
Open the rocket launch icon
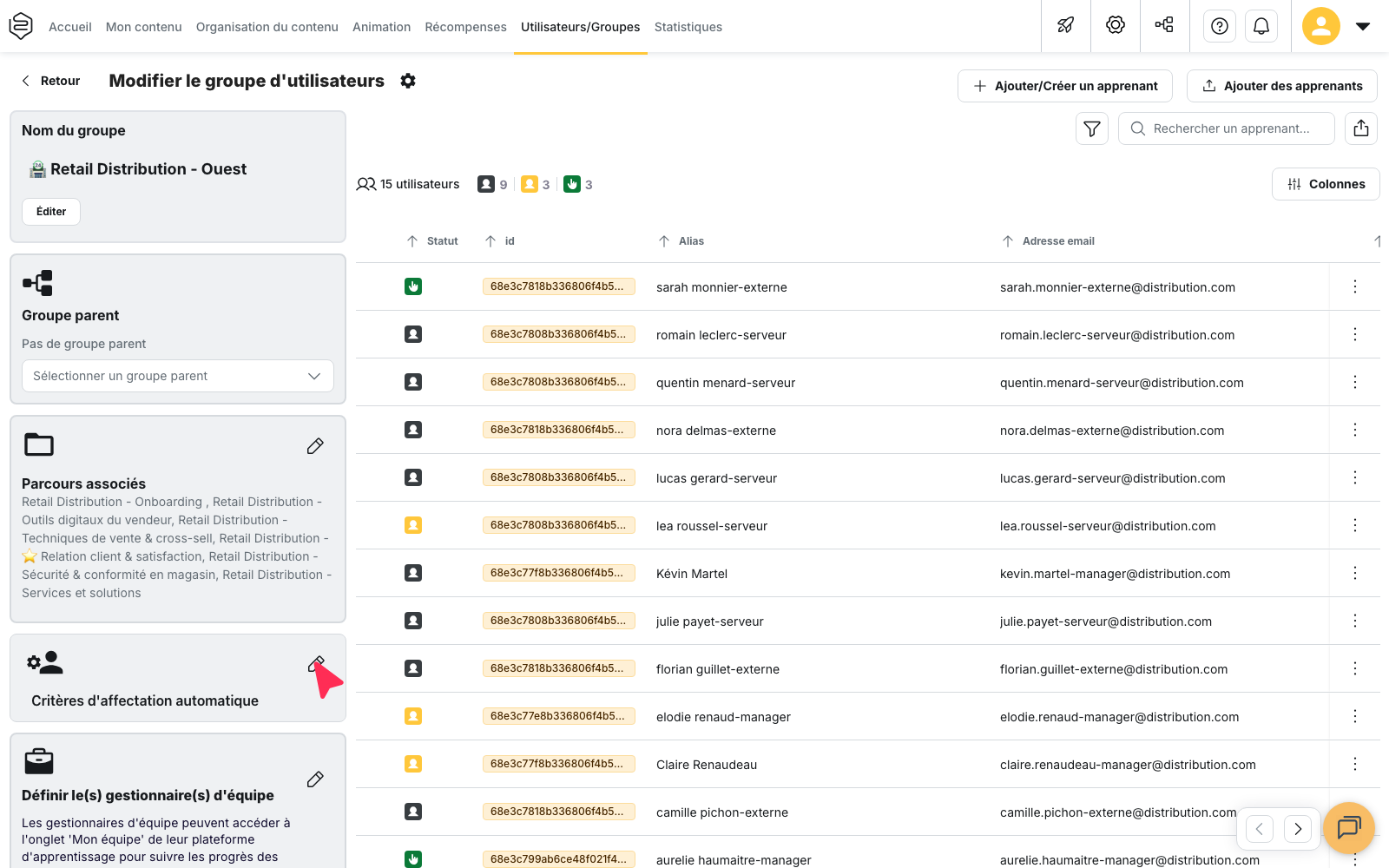click(x=1065, y=25)
